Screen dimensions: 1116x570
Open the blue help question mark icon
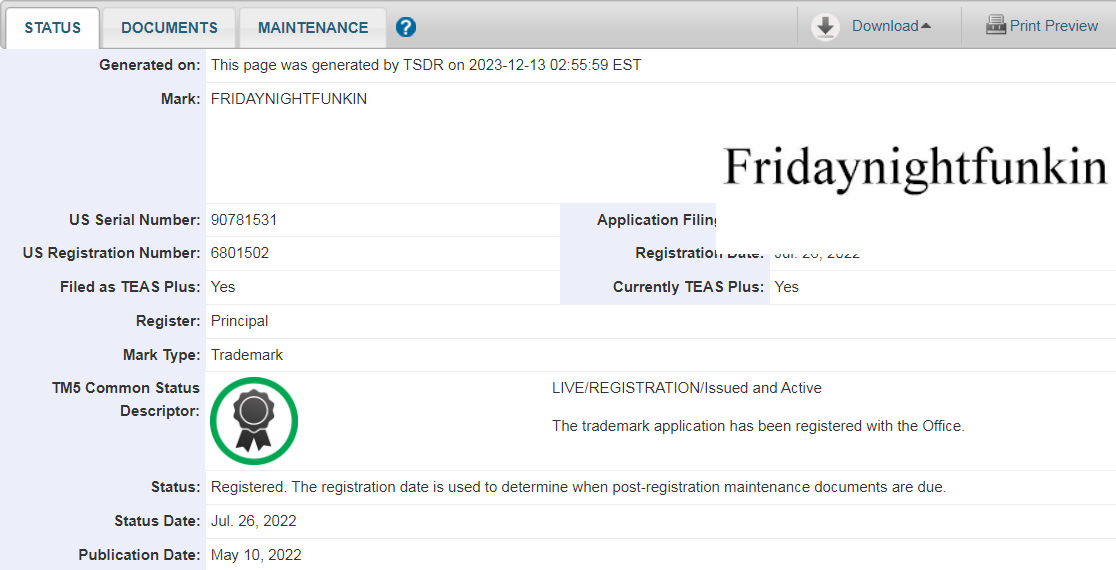[x=406, y=28]
